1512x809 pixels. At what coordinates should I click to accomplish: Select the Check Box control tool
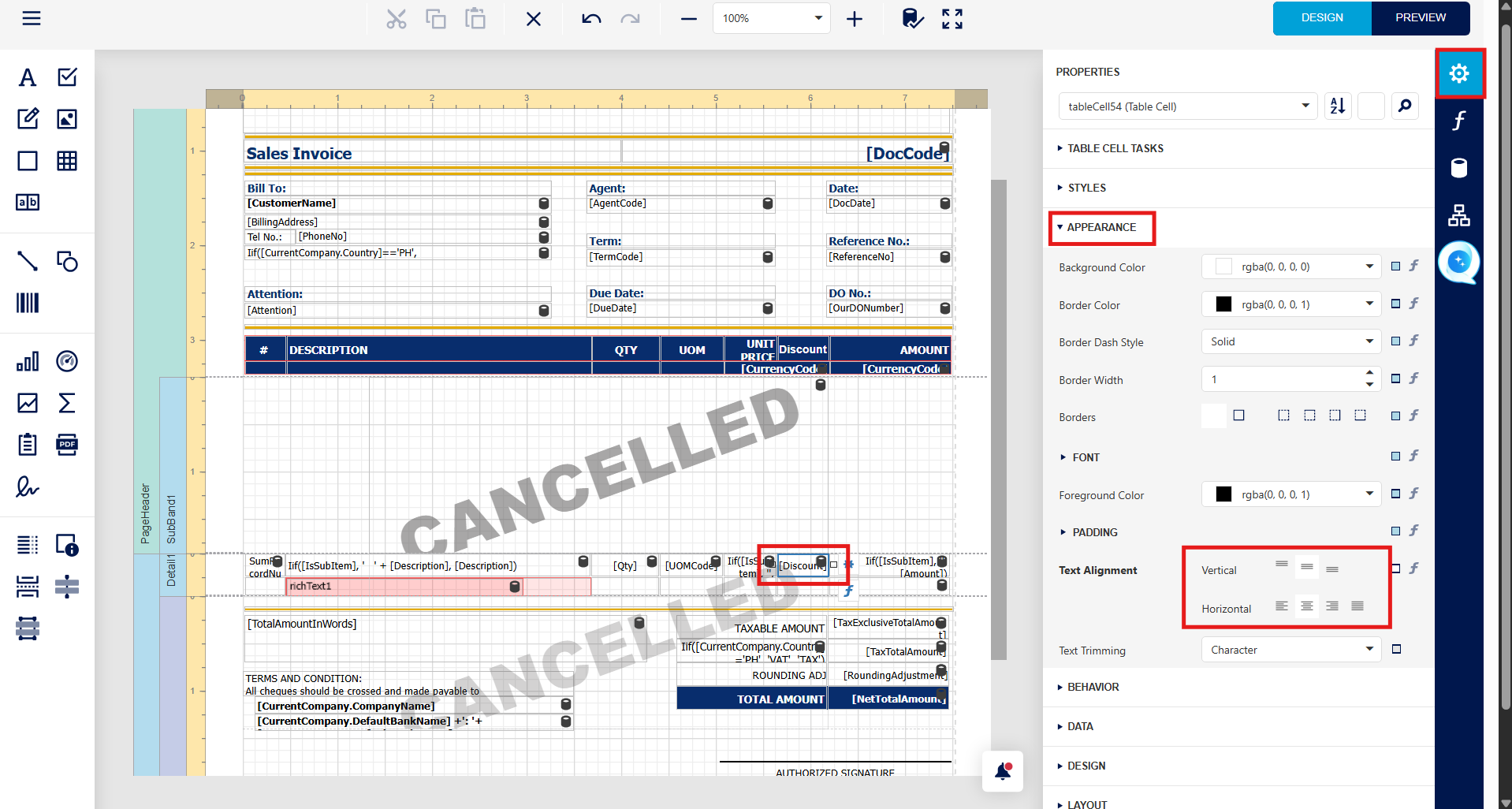(x=67, y=77)
